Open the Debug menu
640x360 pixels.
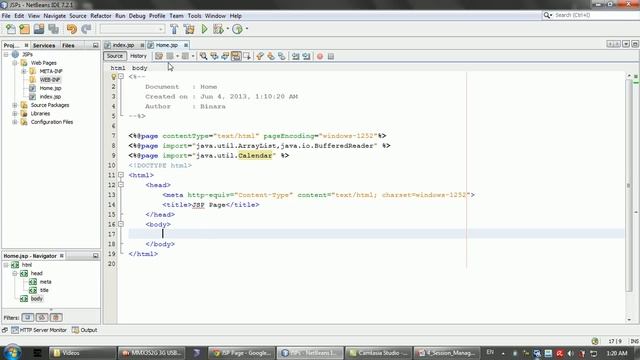[137, 16]
